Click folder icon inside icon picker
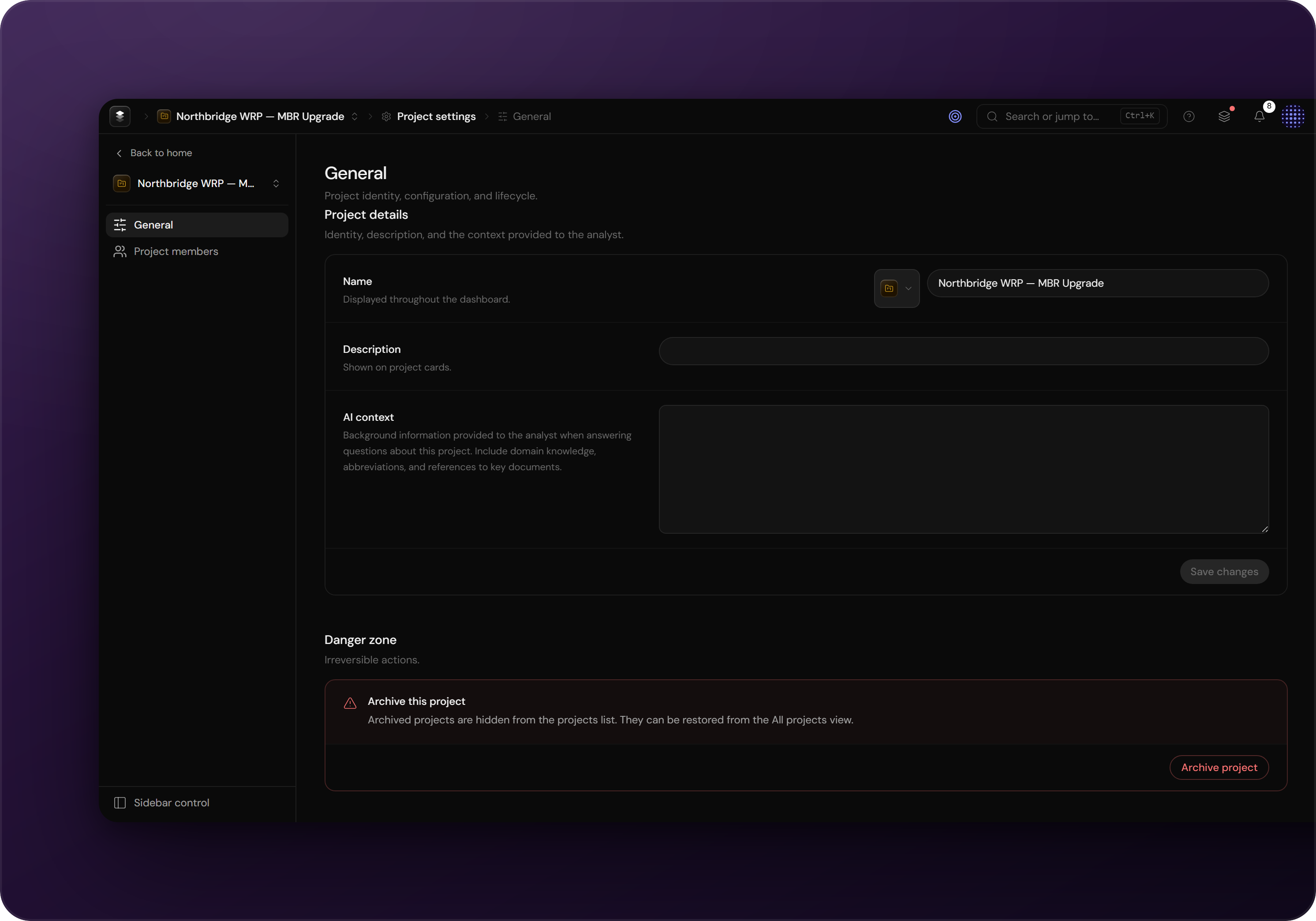 coord(889,288)
